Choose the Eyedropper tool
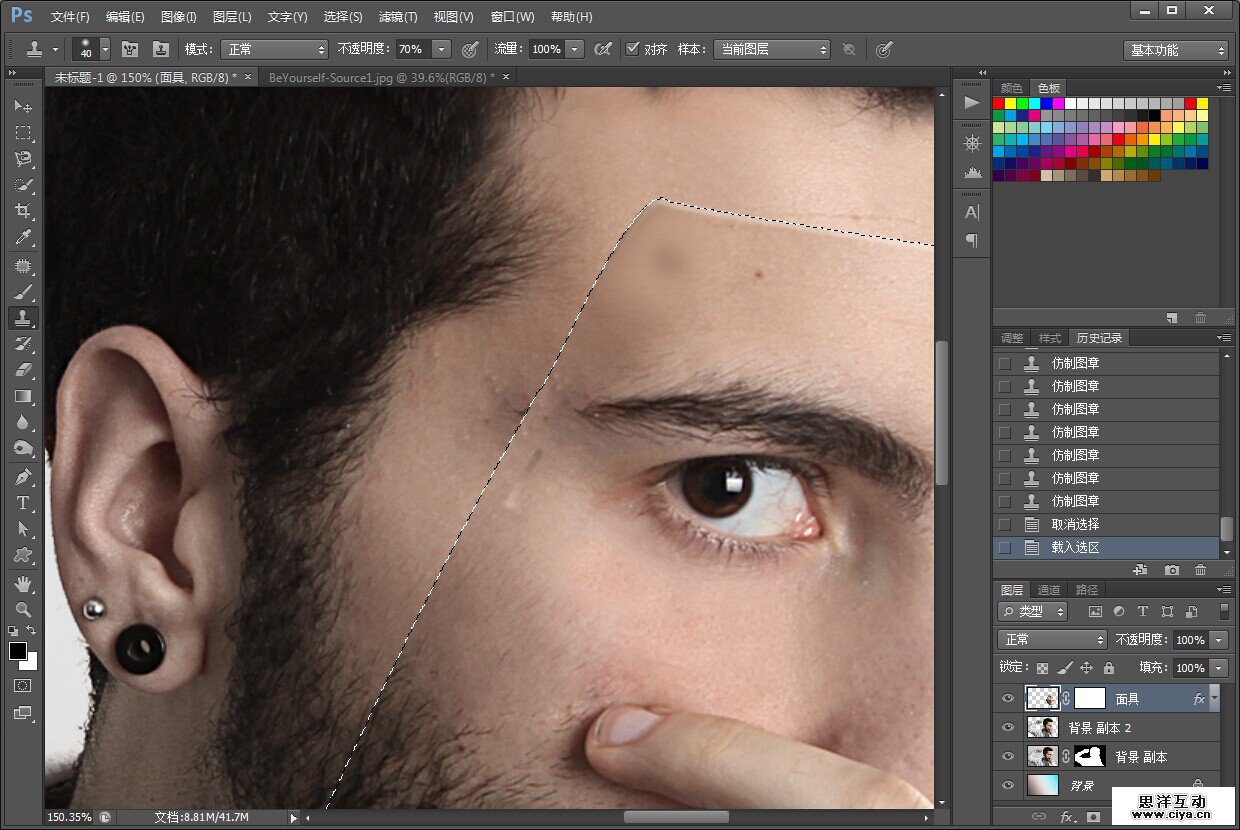 click(x=23, y=238)
